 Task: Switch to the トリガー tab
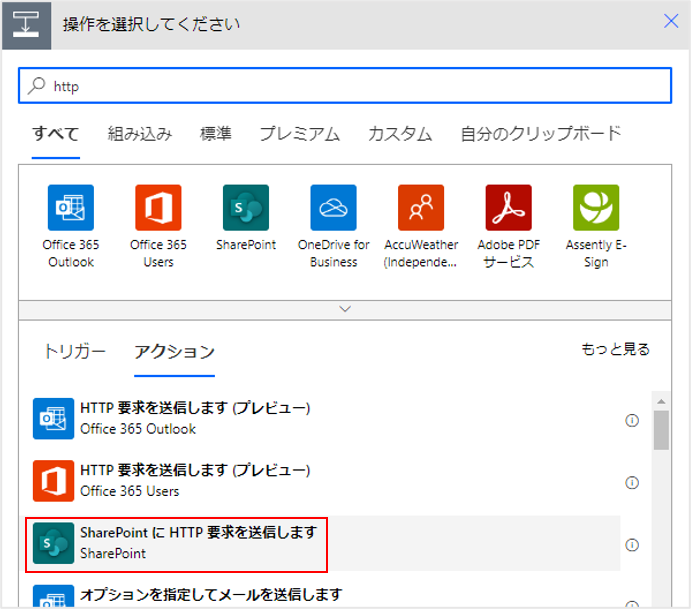point(74,351)
